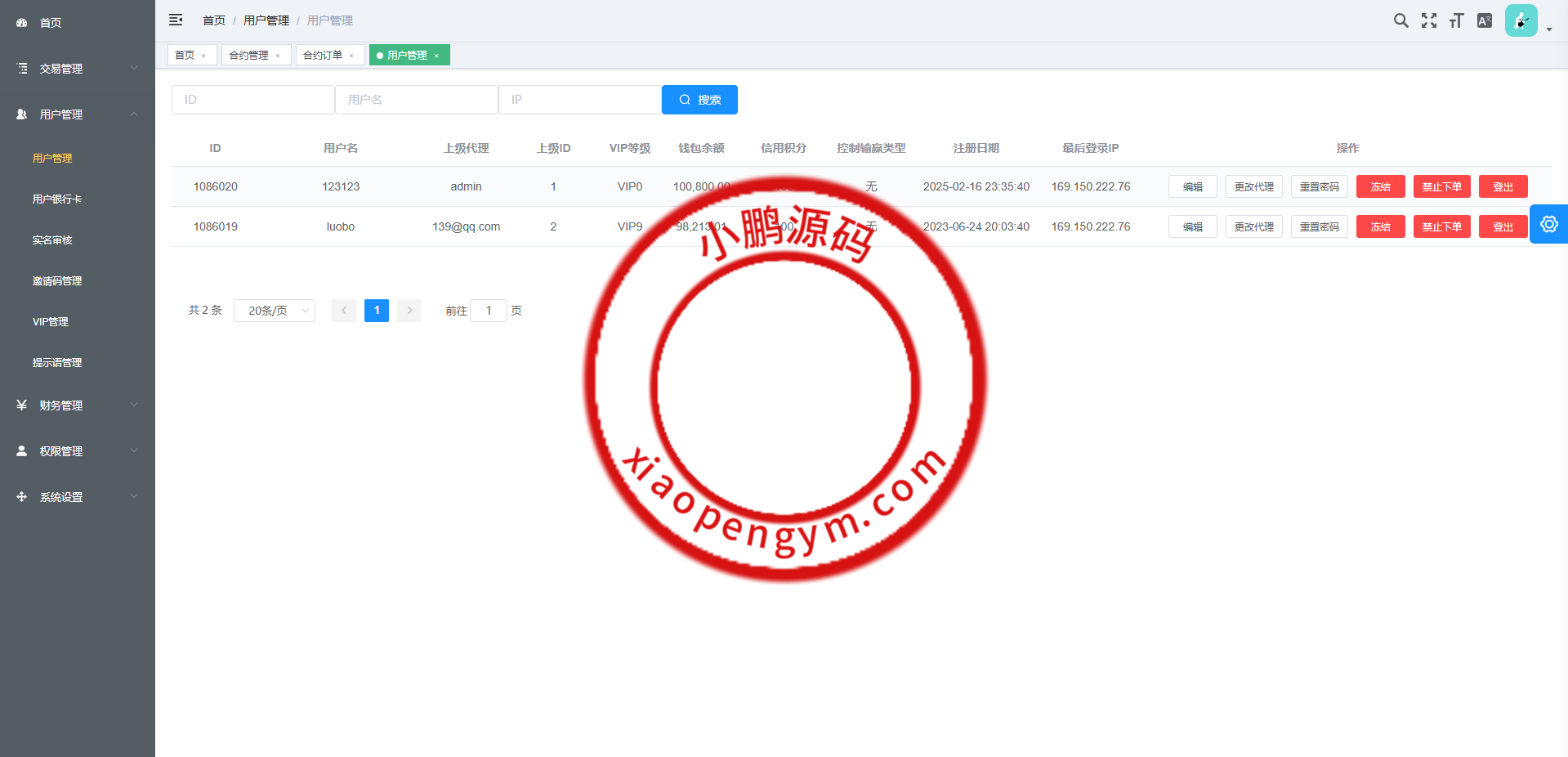Image resolution: width=1568 pixels, height=757 pixels.
Task: Open the 20条/页 page size dropdown
Action: [275, 311]
